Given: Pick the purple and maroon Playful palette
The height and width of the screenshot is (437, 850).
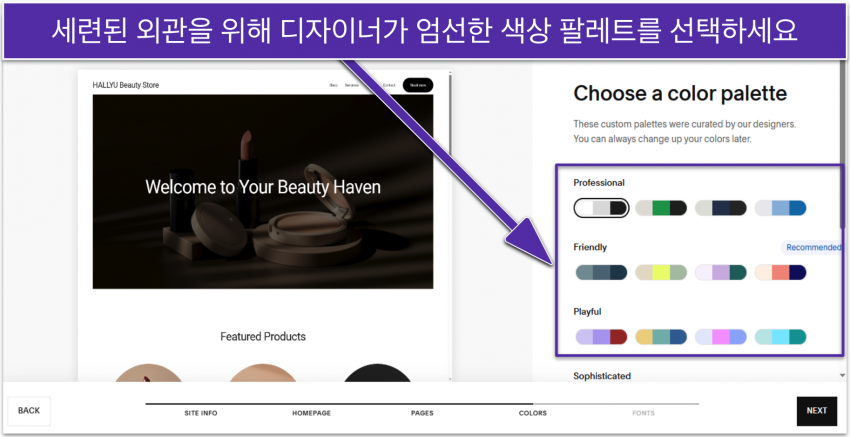Looking at the screenshot, I should [601, 337].
